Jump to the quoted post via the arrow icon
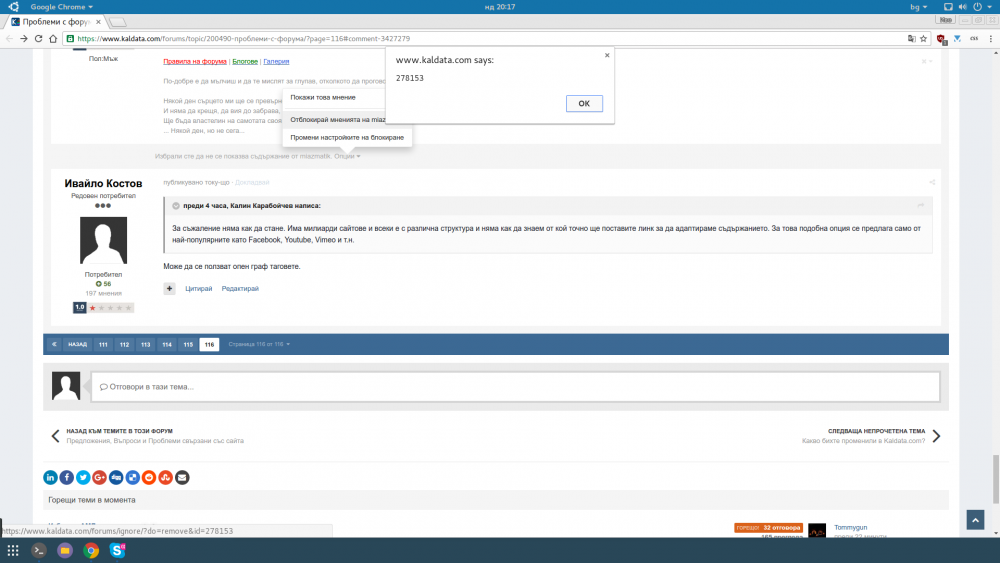The image size is (1000, 563). click(920, 205)
